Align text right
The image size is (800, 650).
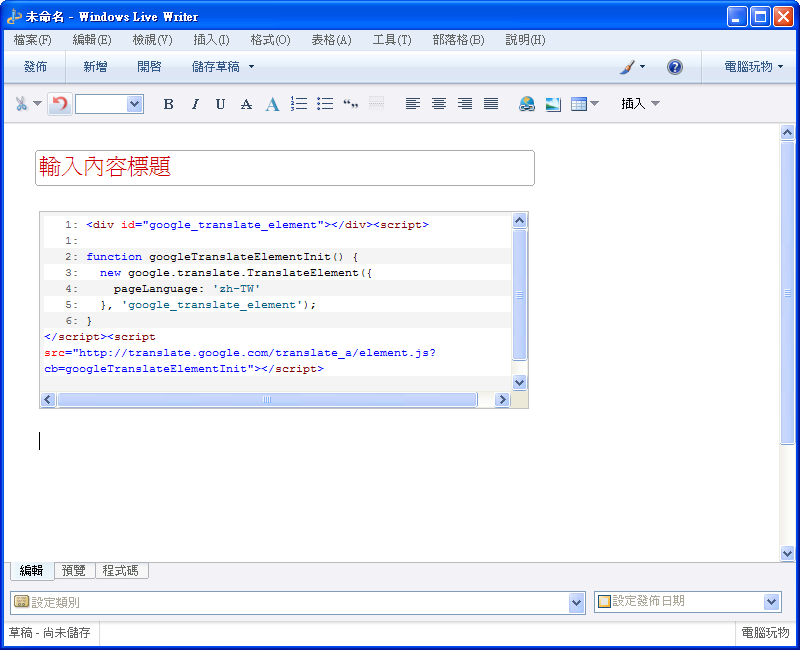(x=465, y=104)
